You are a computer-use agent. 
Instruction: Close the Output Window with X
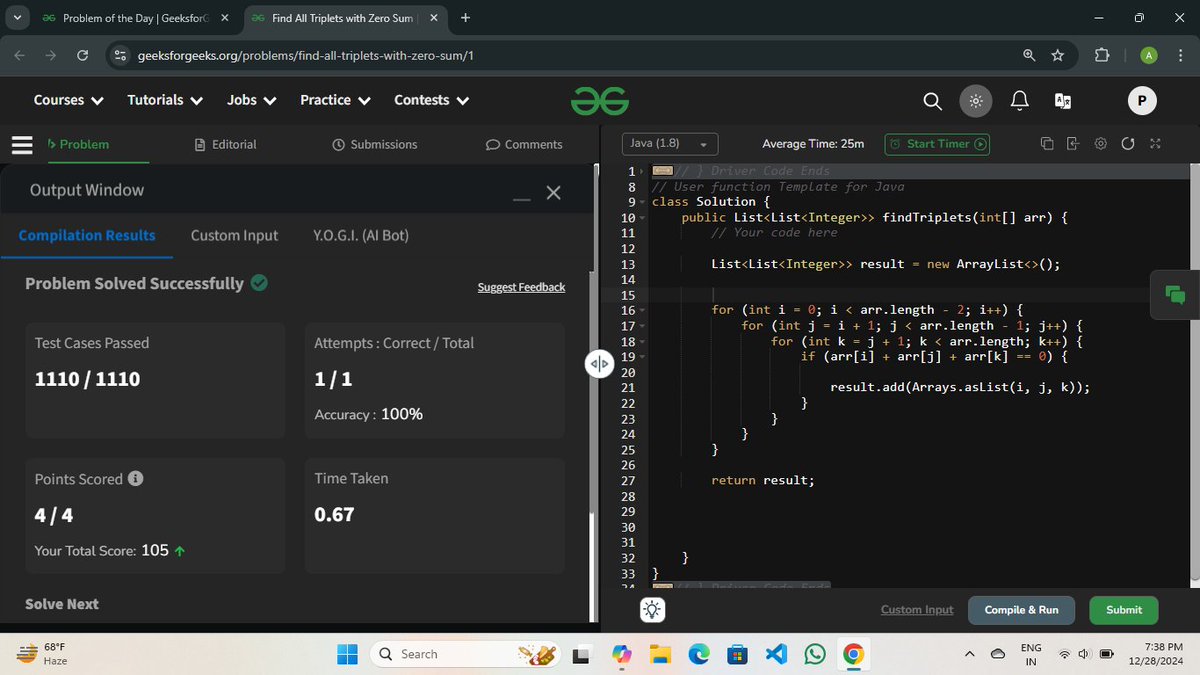[x=554, y=192]
